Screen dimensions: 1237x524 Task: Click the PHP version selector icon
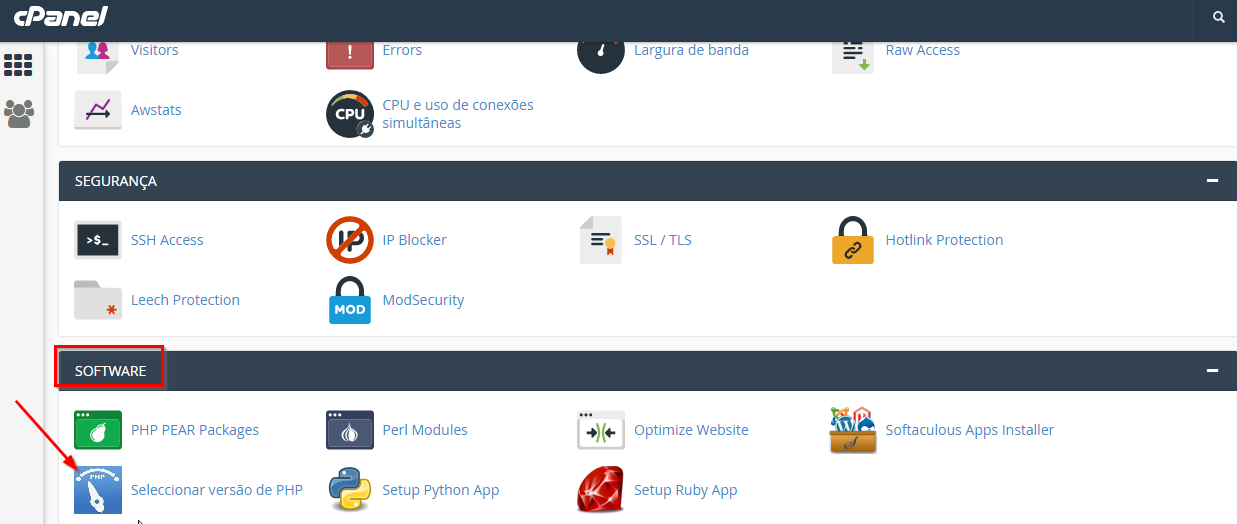coord(98,490)
